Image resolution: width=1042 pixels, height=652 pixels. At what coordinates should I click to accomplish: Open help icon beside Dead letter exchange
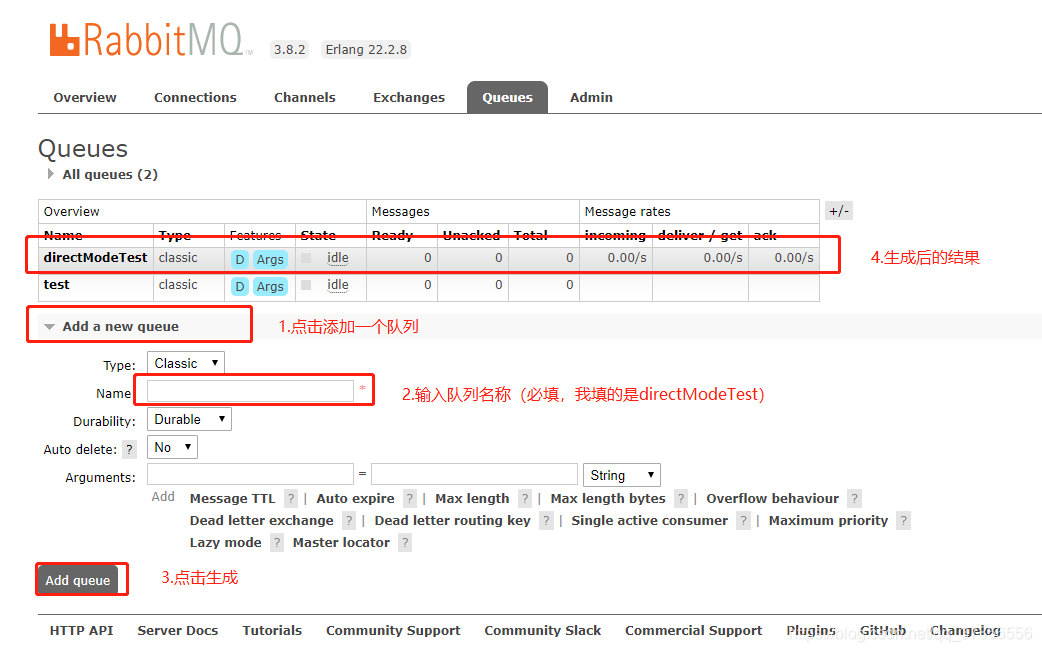coord(349,520)
